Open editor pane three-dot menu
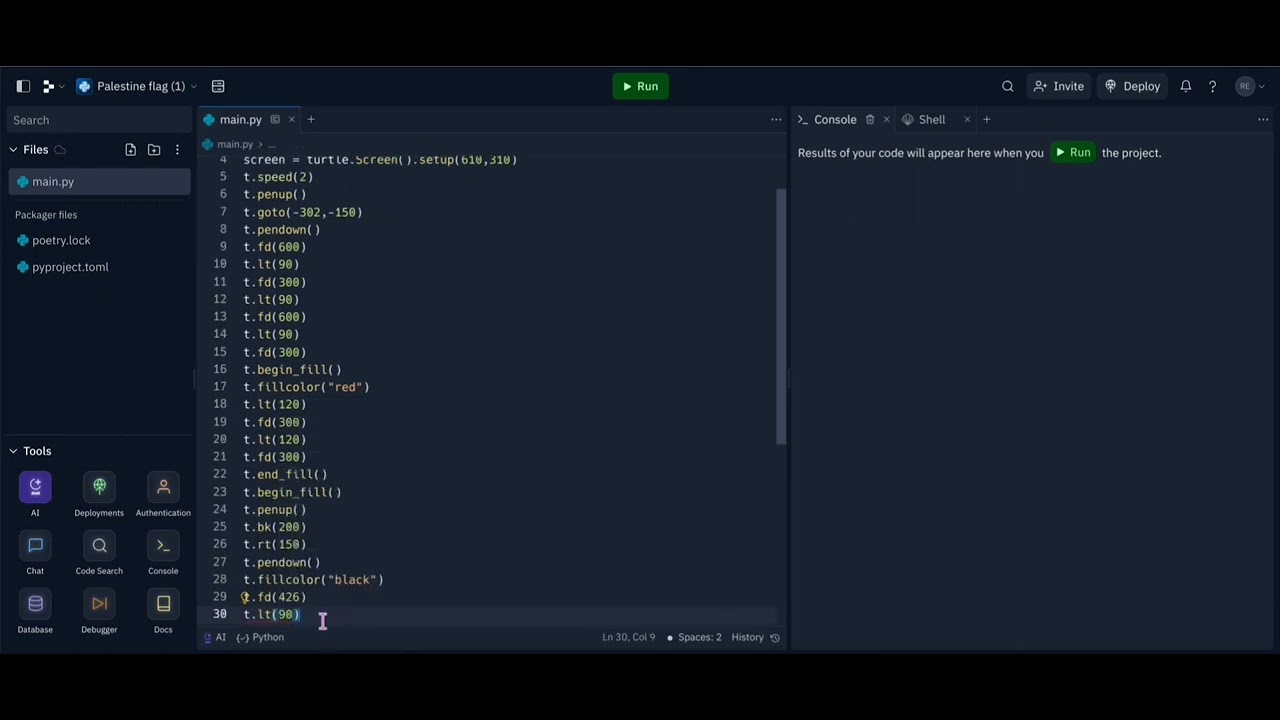The width and height of the screenshot is (1280, 720). [x=776, y=120]
